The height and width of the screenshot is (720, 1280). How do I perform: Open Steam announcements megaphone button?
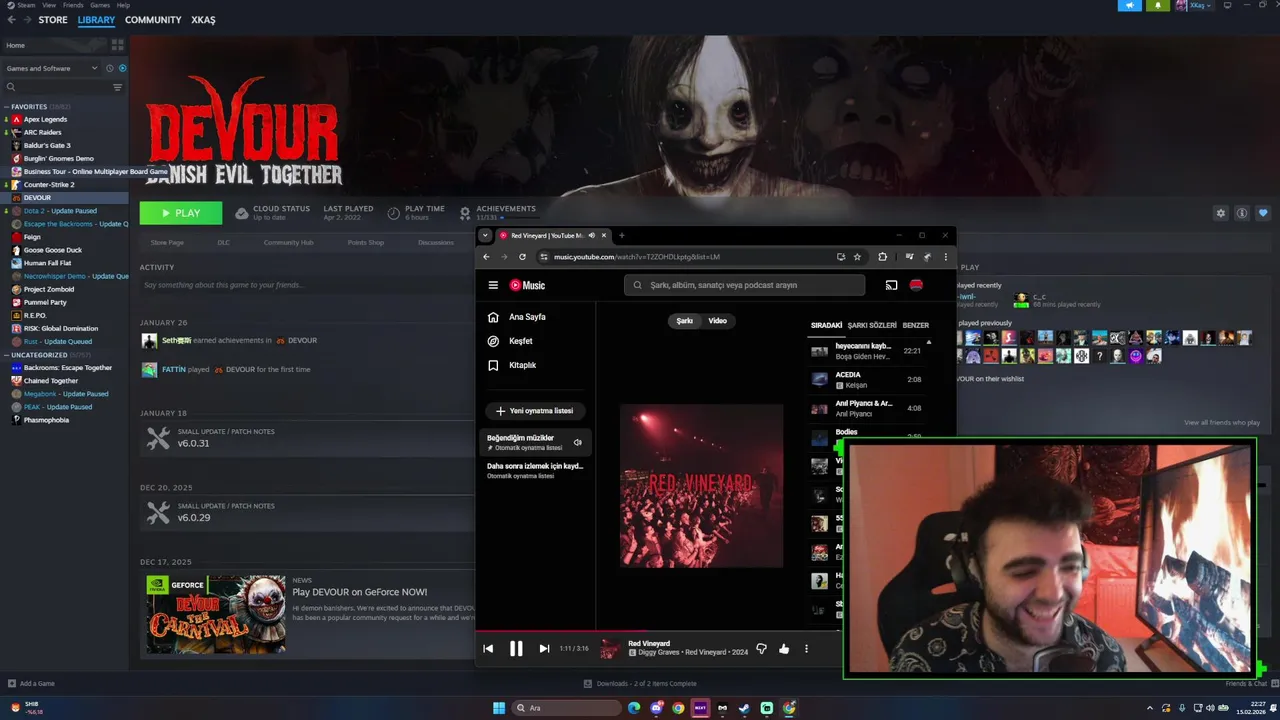click(x=1130, y=5)
